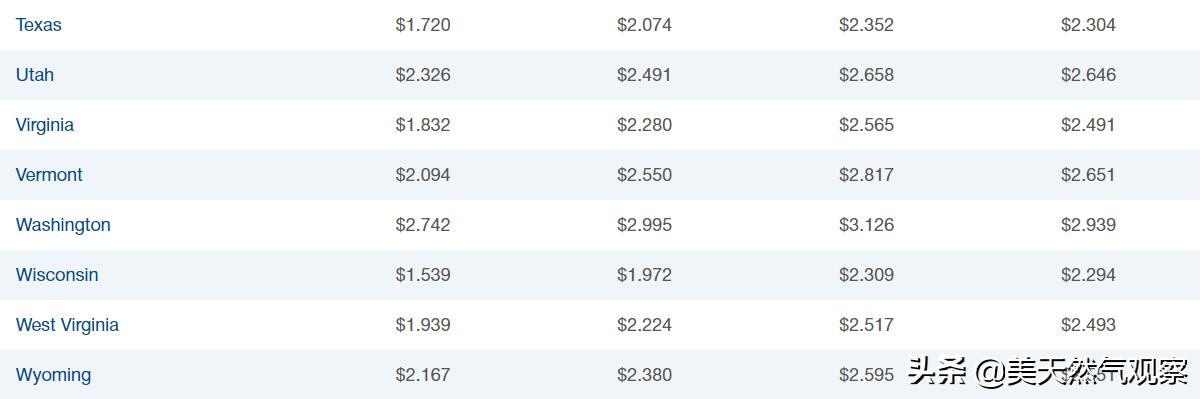This screenshot has height=399, width=1201.
Task: Select Utah price $2.491
Action: point(644,75)
